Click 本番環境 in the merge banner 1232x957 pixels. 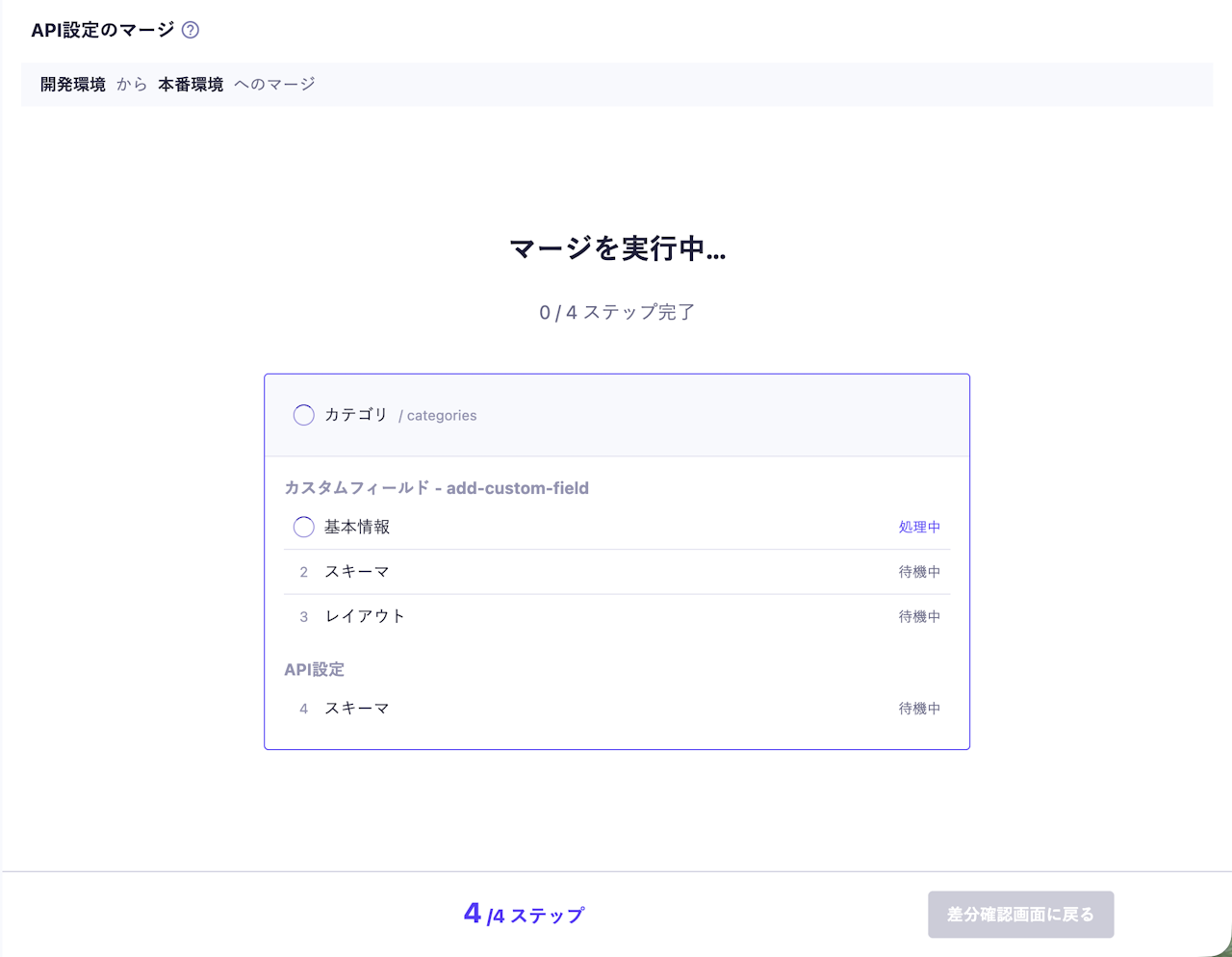(x=191, y=85)
